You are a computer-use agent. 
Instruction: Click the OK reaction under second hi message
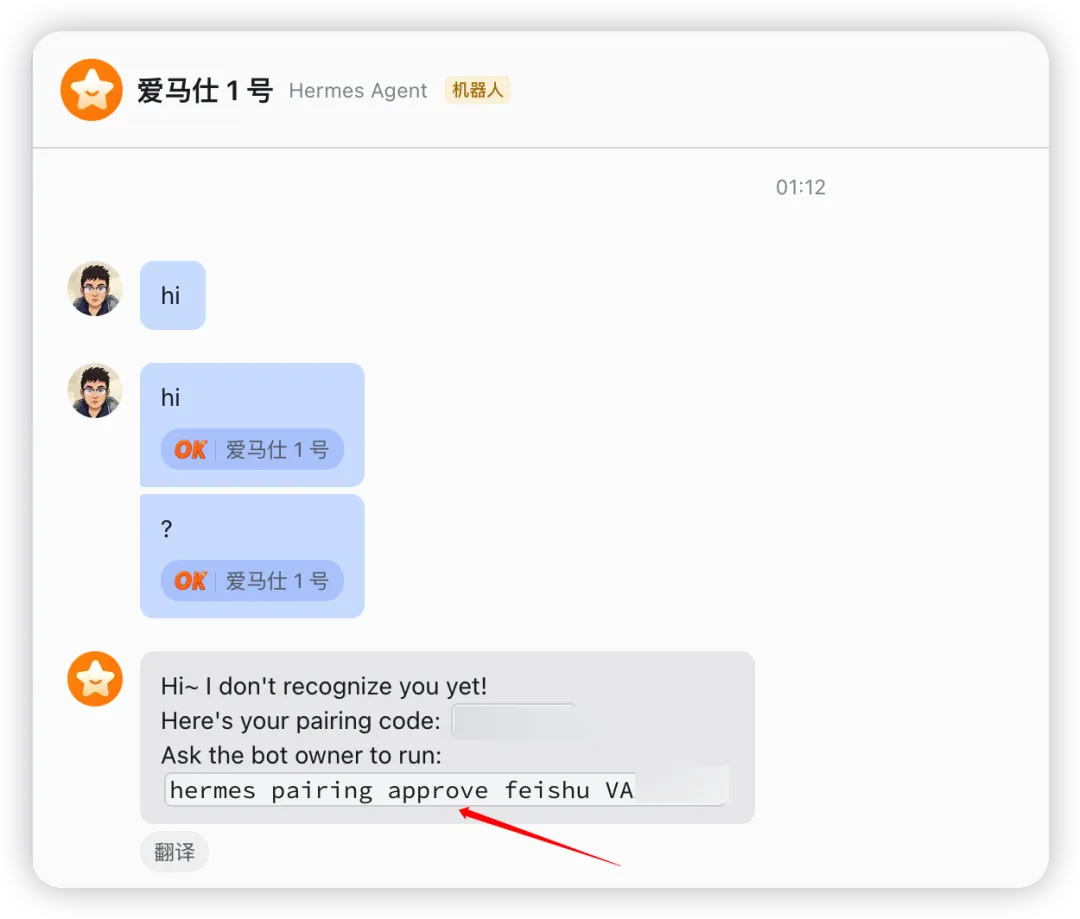tap(191, 450)
